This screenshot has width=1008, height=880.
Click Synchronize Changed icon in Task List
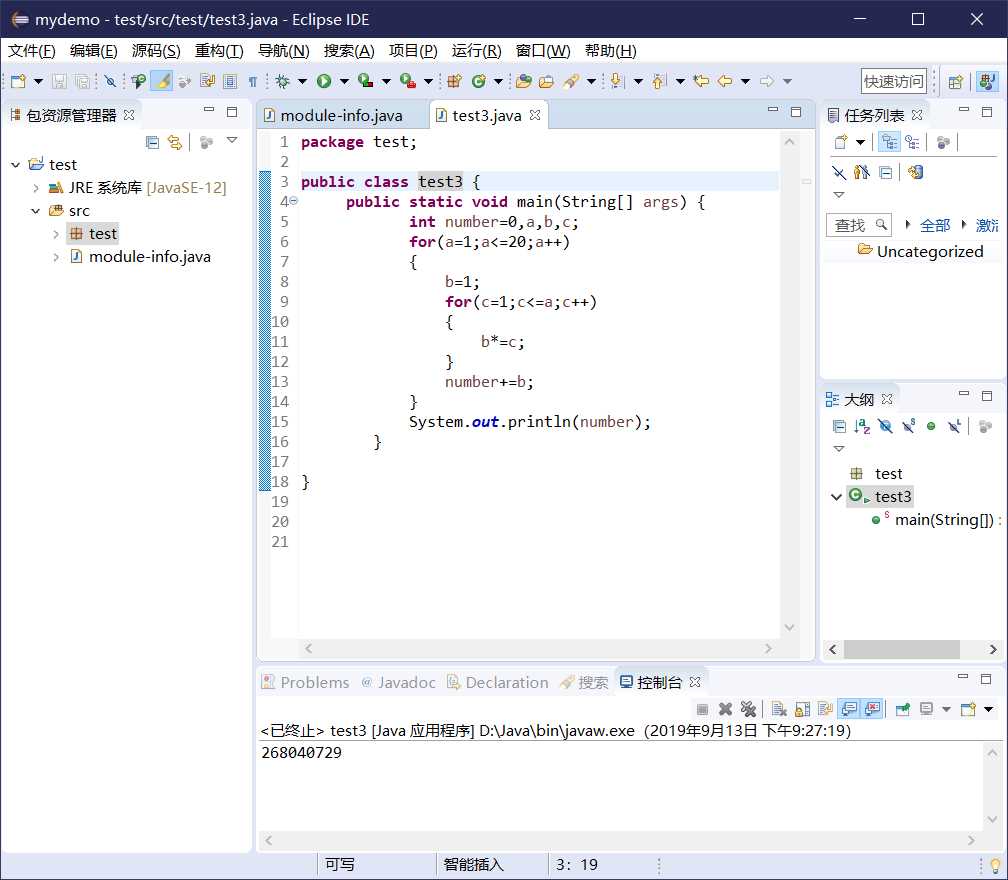pyautogui.click(x=915, y=172)
